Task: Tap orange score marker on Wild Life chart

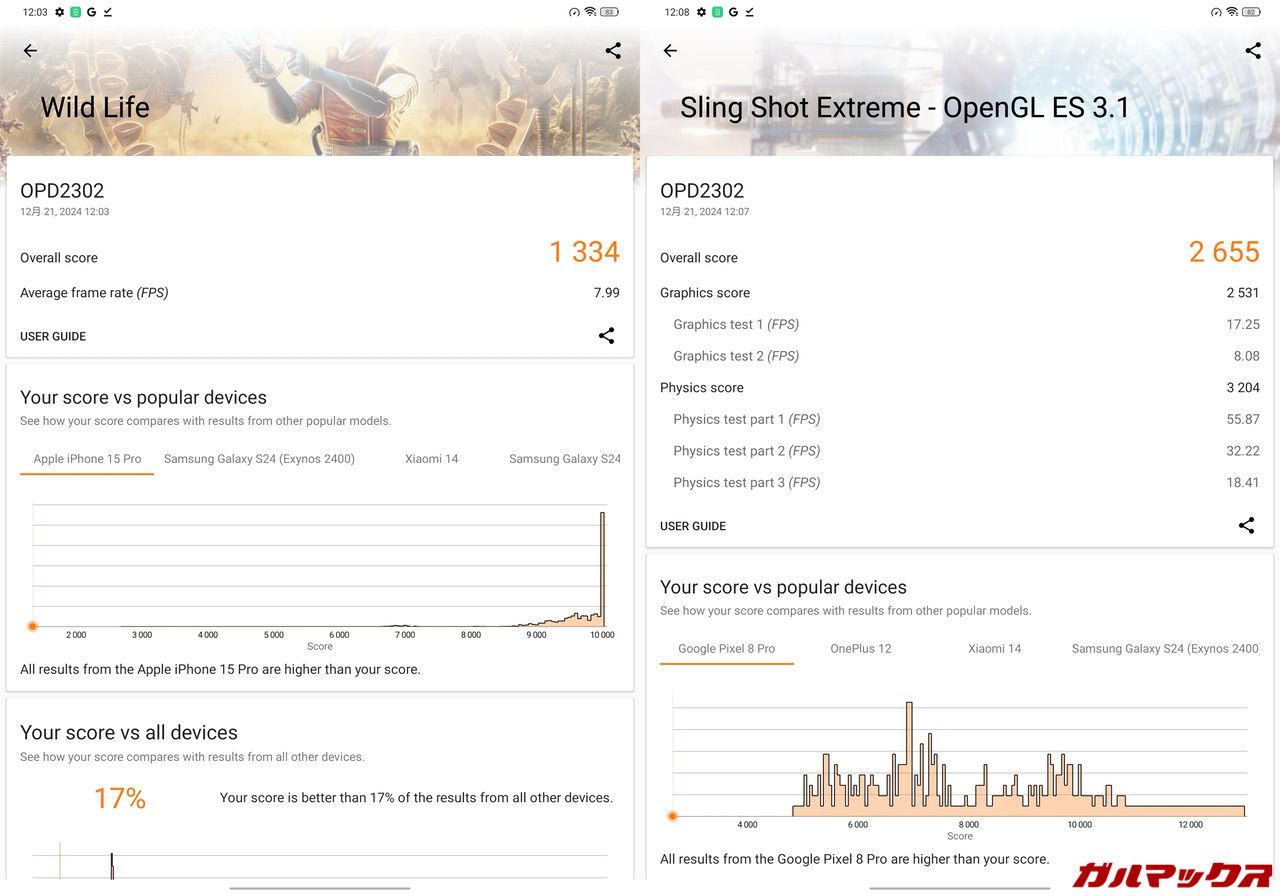Action: point(33,626)
